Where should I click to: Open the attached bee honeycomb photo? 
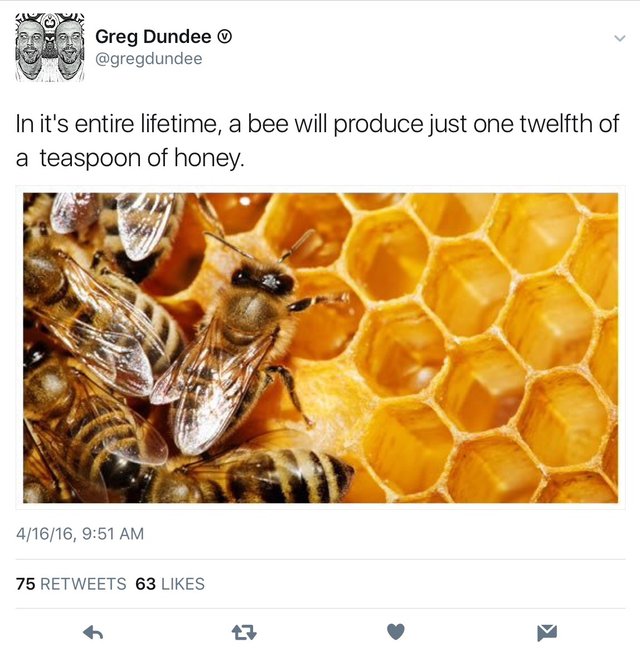(x=320, y=348)
